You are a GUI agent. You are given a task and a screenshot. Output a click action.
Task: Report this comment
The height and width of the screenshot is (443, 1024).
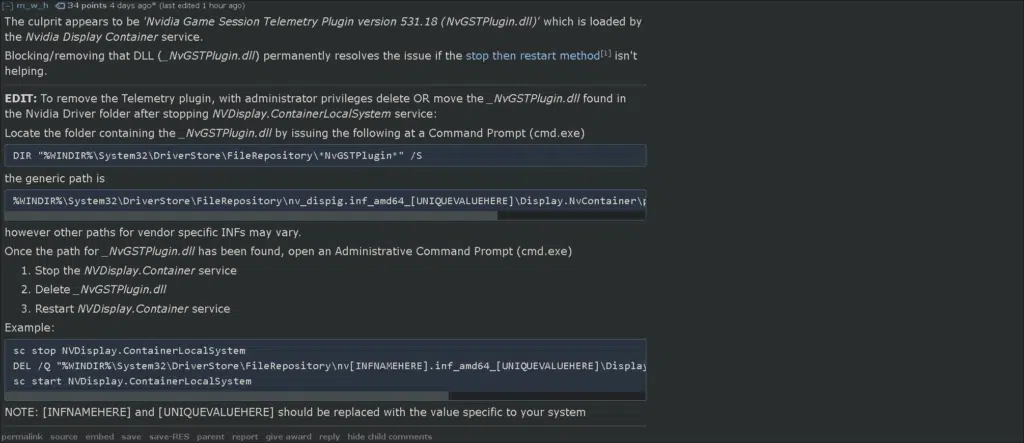tap(245, 436)
